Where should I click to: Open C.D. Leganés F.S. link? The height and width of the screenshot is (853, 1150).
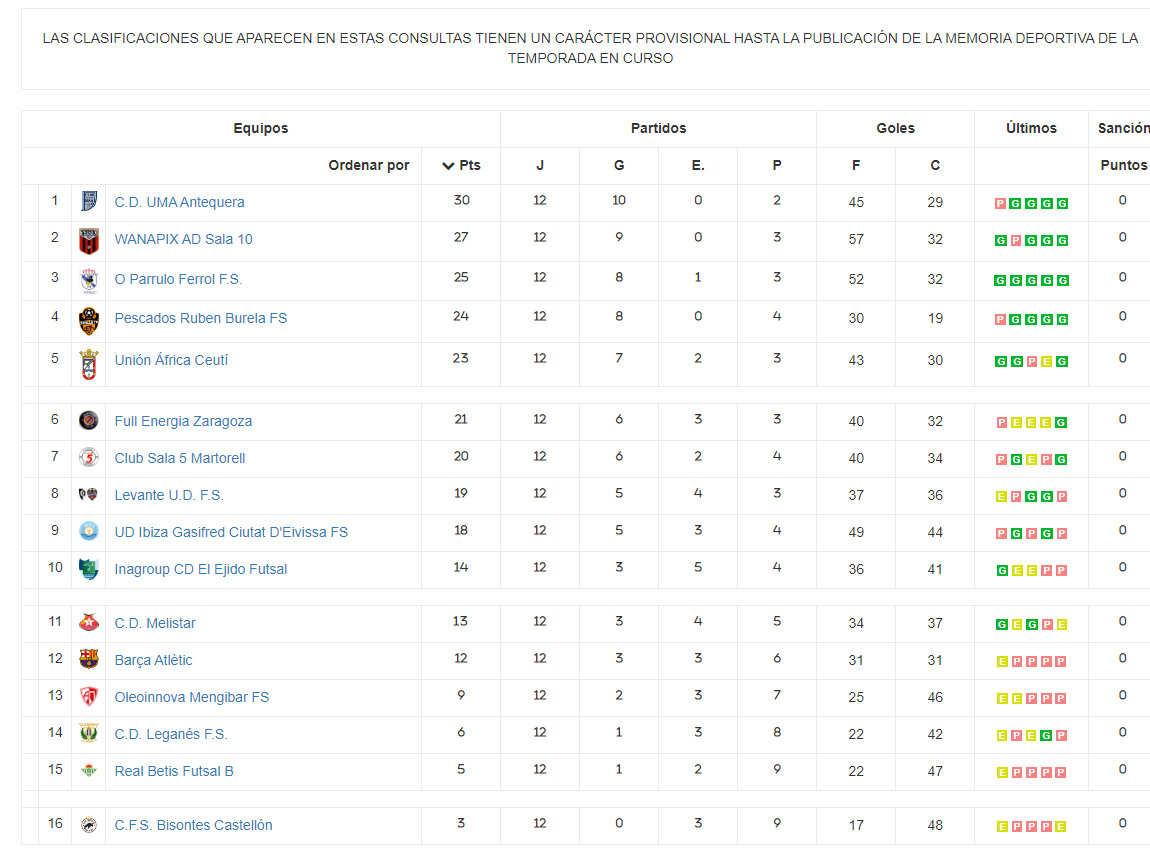tap(171, 734)
